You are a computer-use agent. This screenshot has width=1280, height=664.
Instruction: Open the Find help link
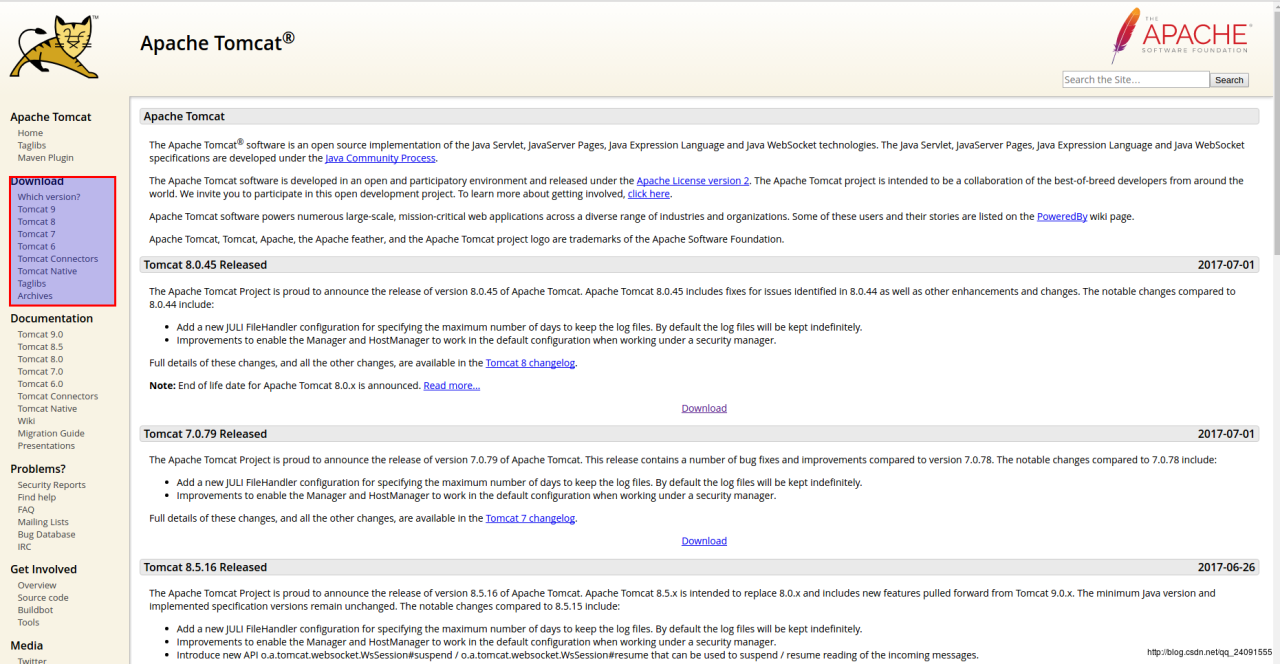37,497
